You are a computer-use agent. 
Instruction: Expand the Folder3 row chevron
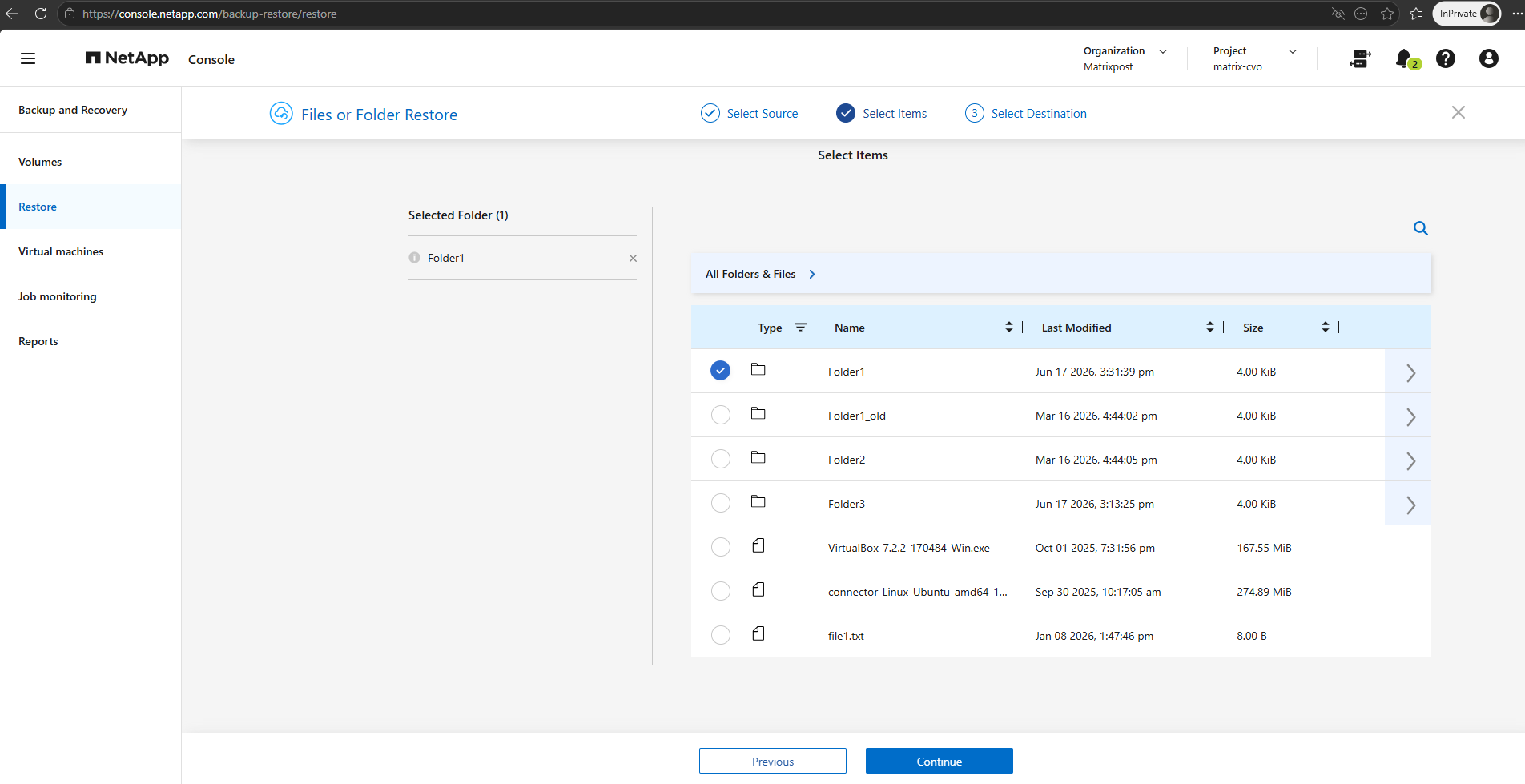[x=1410, y=505]
